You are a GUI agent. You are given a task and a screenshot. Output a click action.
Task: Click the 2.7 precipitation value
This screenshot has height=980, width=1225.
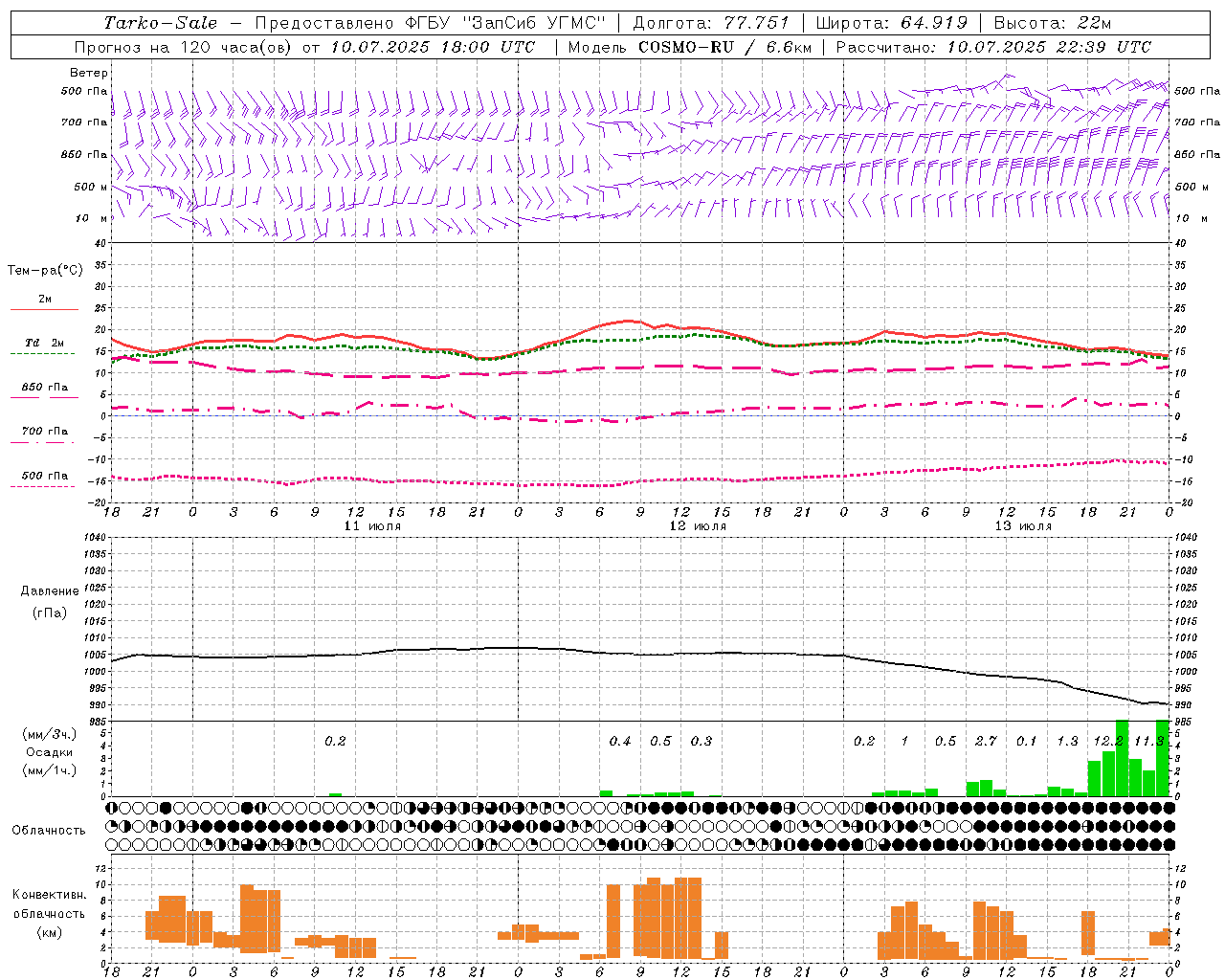986,741
